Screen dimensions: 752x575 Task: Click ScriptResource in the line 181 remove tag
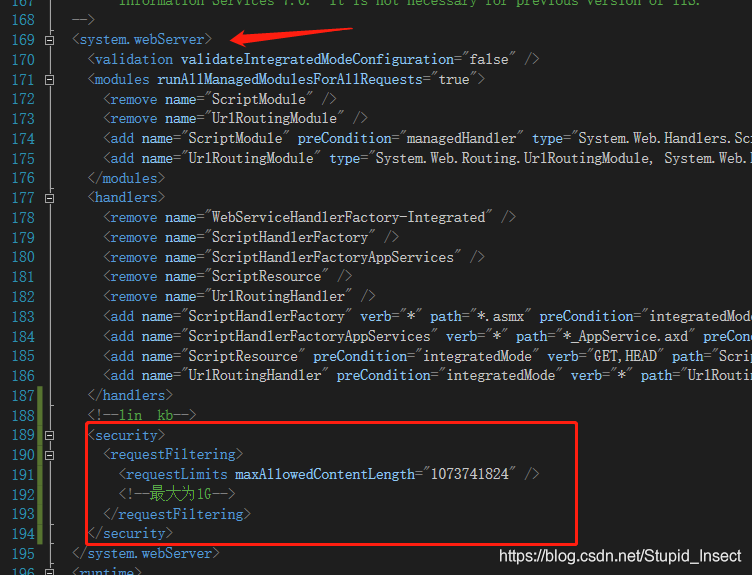coord(266,277)
